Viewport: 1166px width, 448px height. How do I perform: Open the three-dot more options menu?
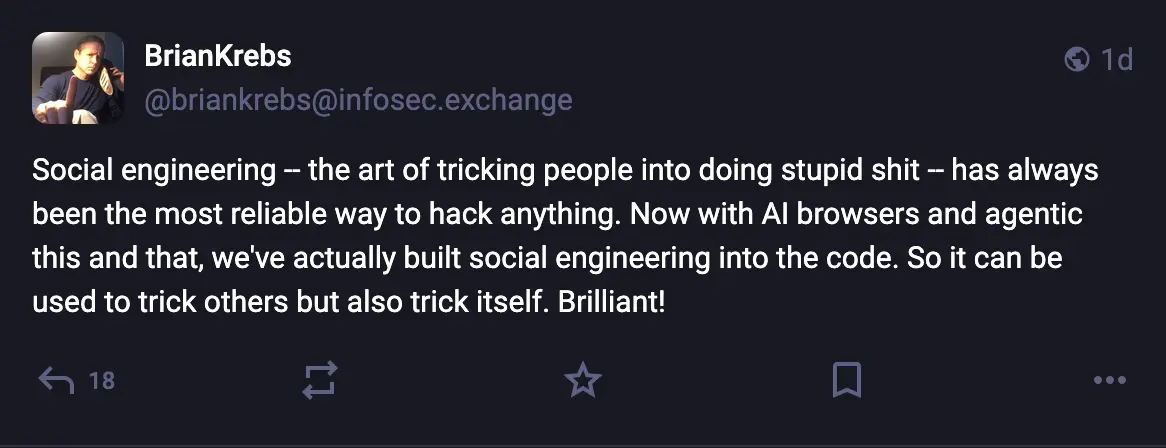pos(1110,380)
